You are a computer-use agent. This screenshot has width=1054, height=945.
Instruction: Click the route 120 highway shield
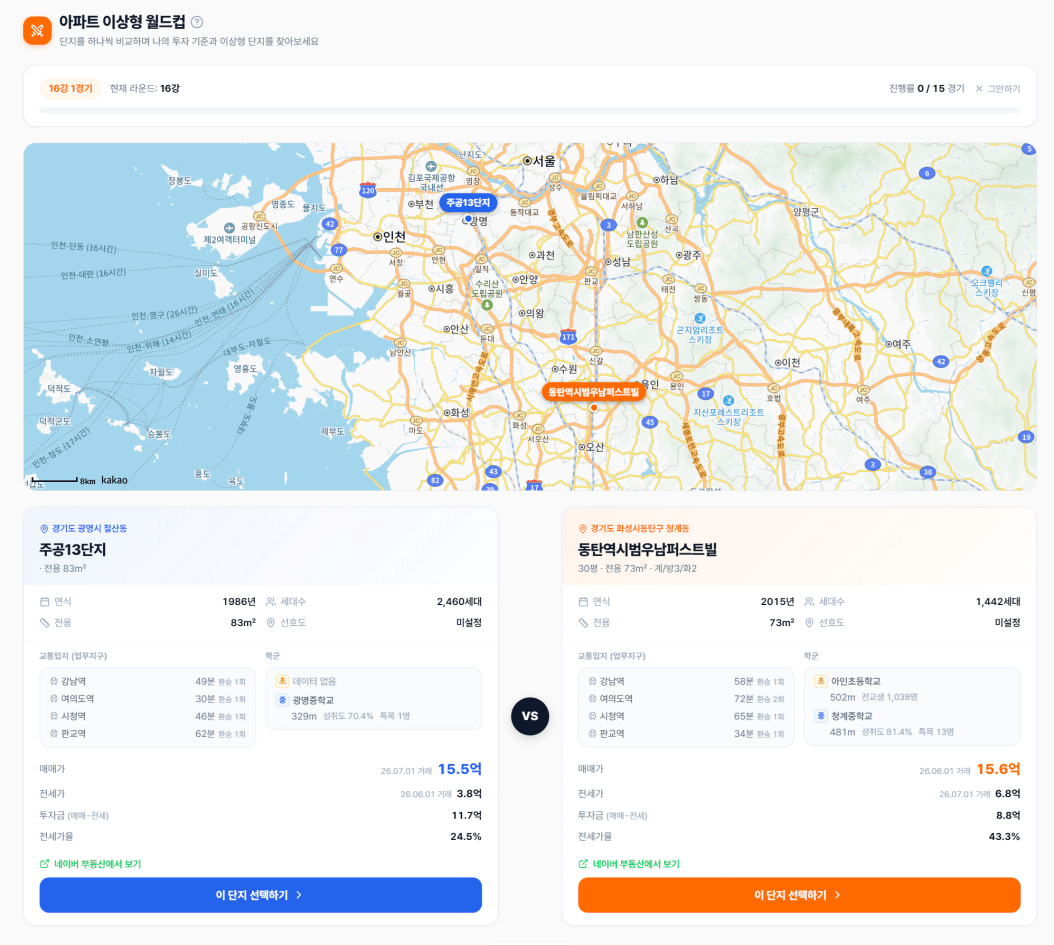click(x=368, y=190)
